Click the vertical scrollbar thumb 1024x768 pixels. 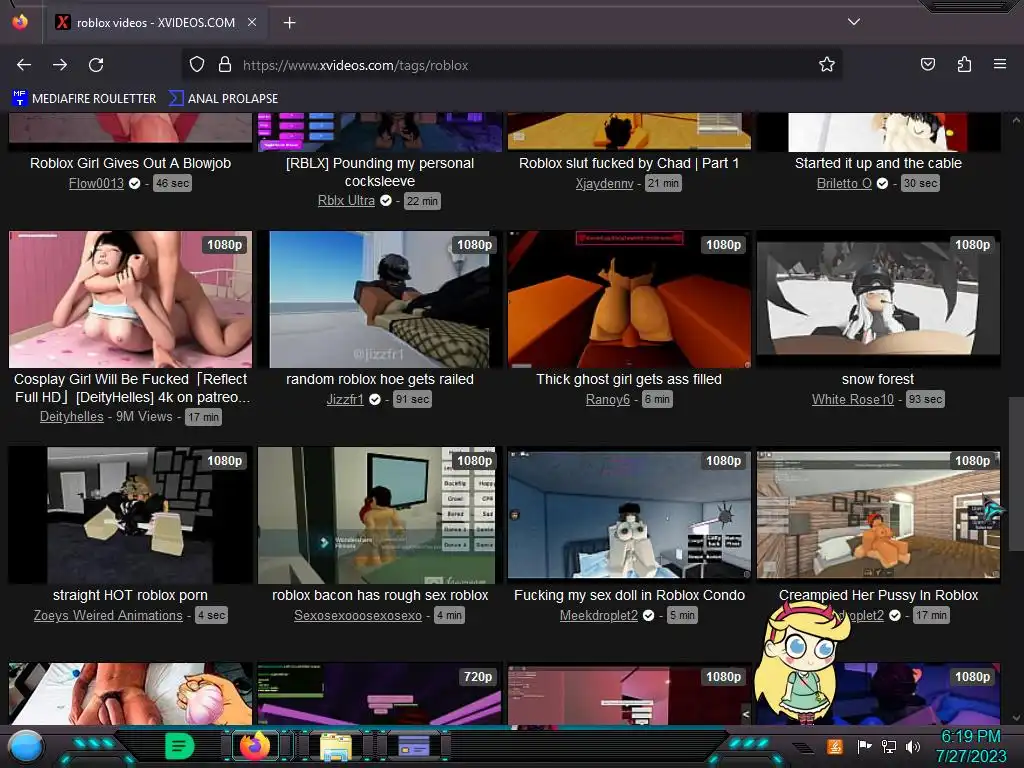[1016, 472]
